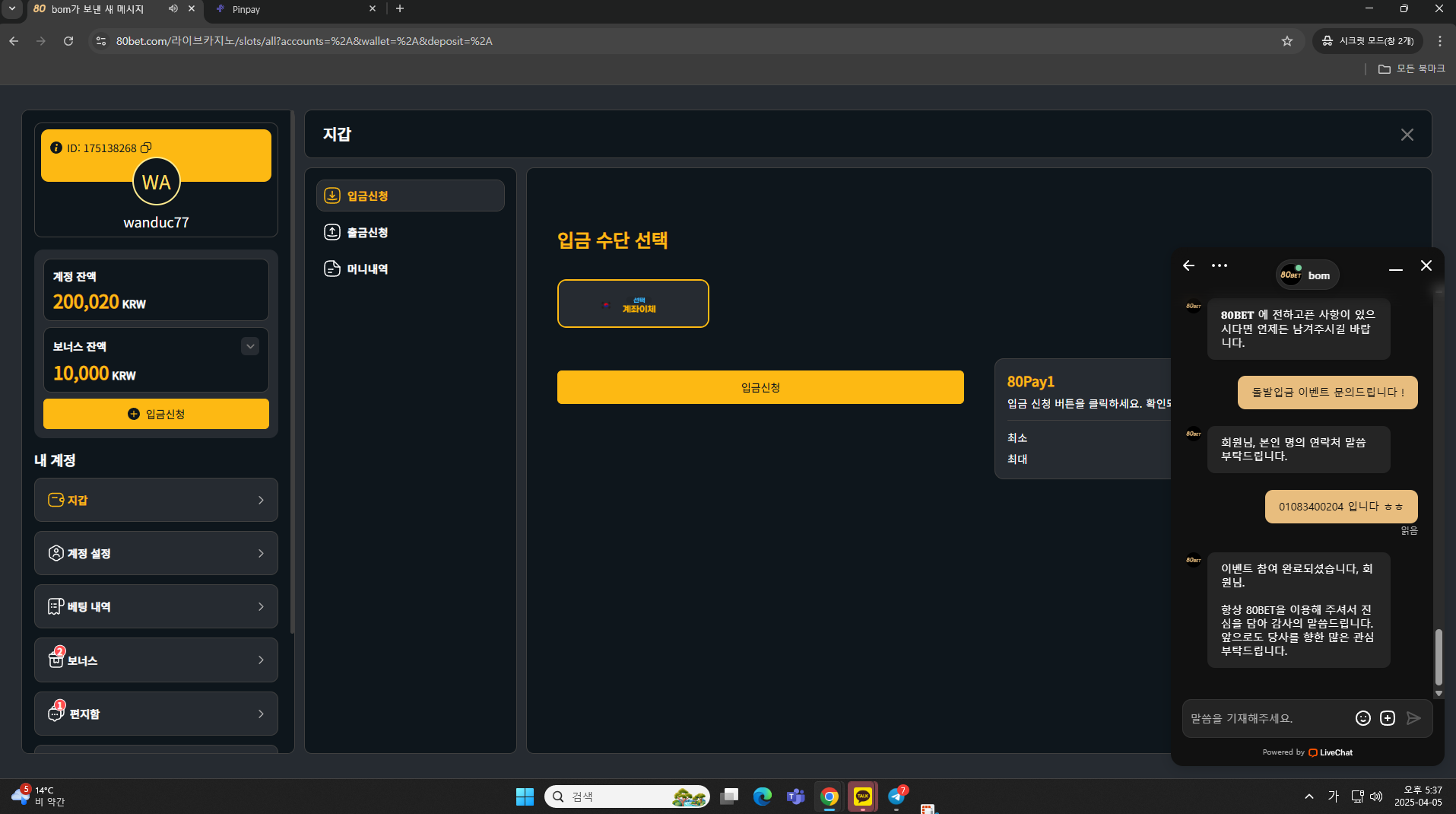Open the WA profile avatar
This screenshot has height=814, width=1456.
(x=156, y=182)
